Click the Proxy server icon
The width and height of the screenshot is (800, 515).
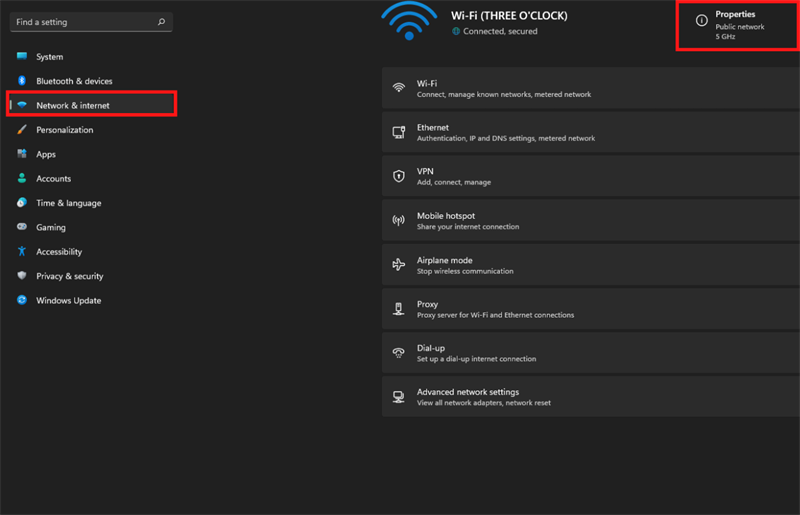coord(399,309)
